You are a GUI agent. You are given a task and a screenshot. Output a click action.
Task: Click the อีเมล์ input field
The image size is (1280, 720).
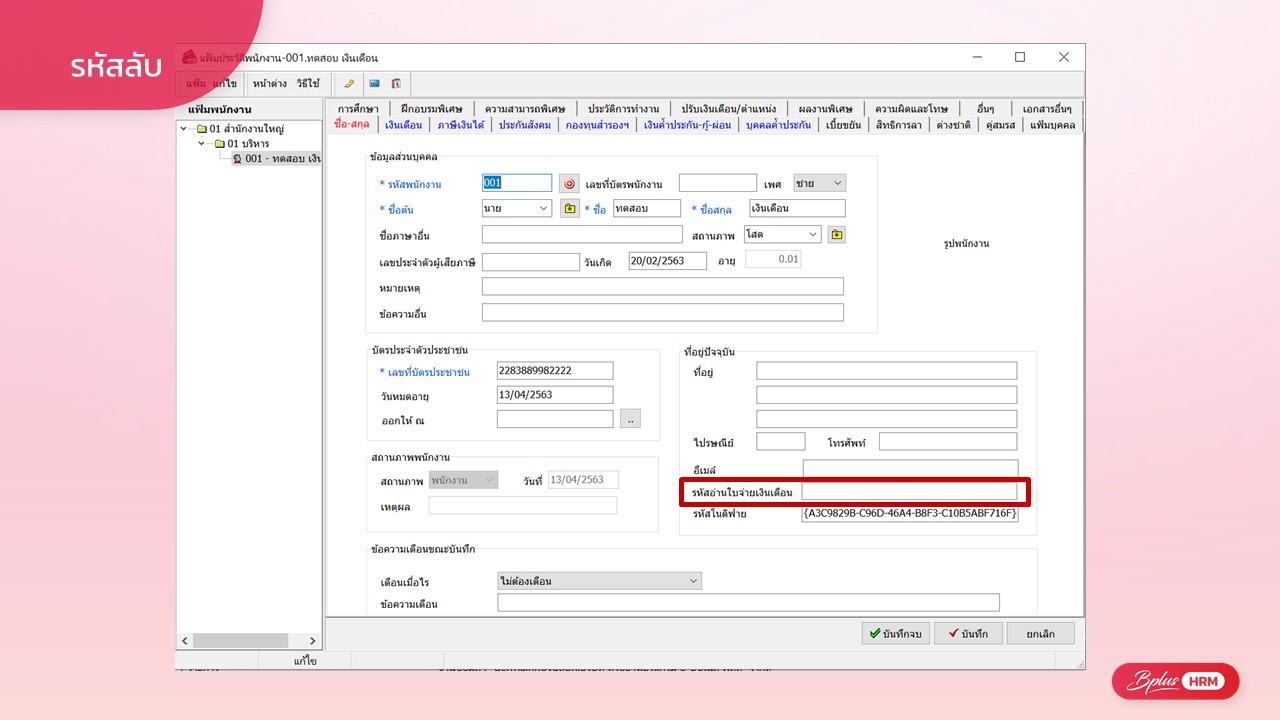click(910, 468)
